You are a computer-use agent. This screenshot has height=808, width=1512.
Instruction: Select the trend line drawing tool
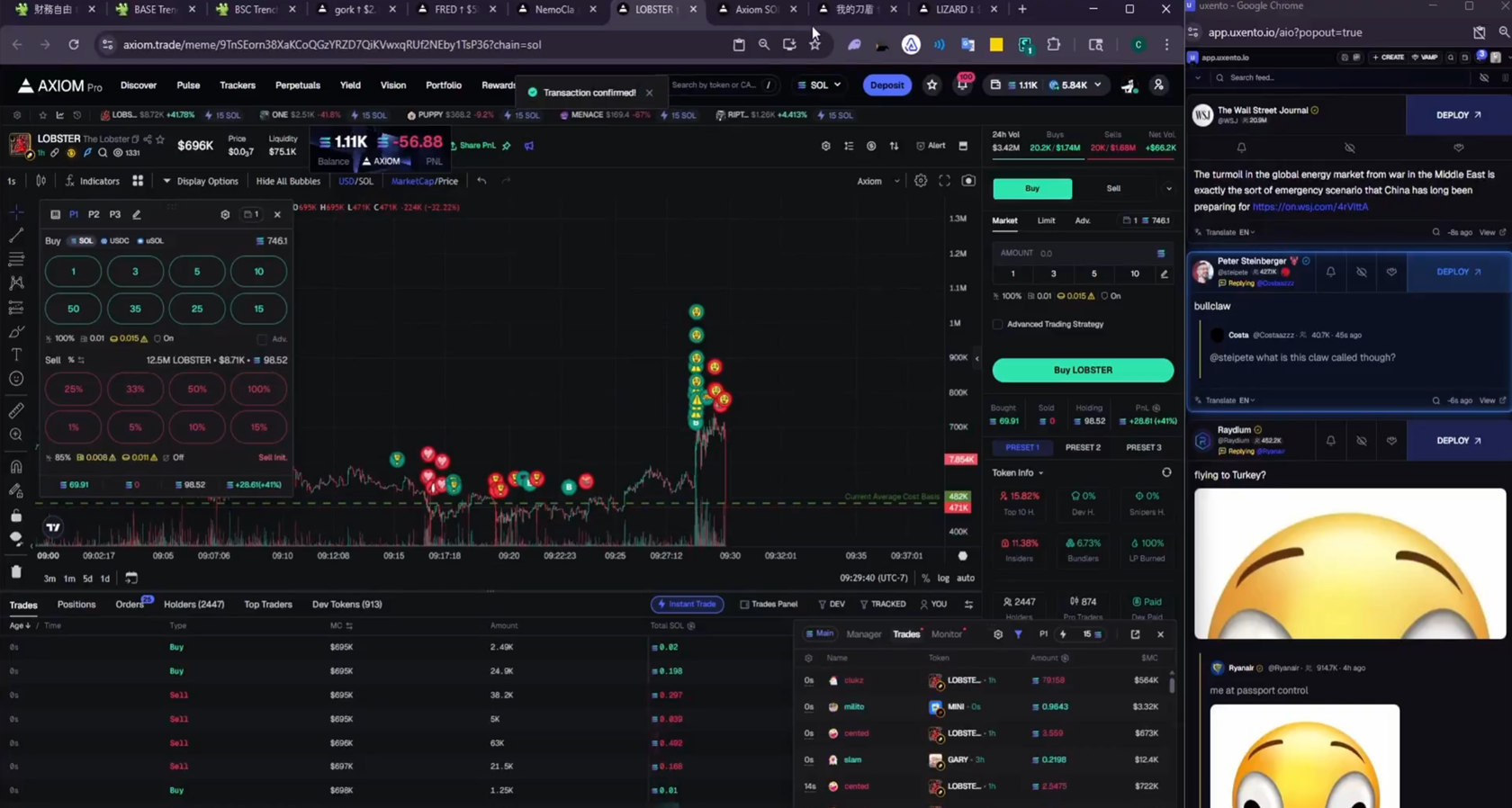[x=16, y=236]
